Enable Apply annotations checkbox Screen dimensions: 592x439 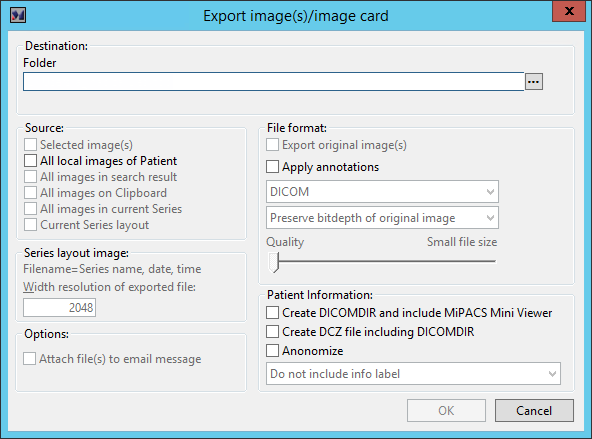pyautogui.click(x=272, y=166)
